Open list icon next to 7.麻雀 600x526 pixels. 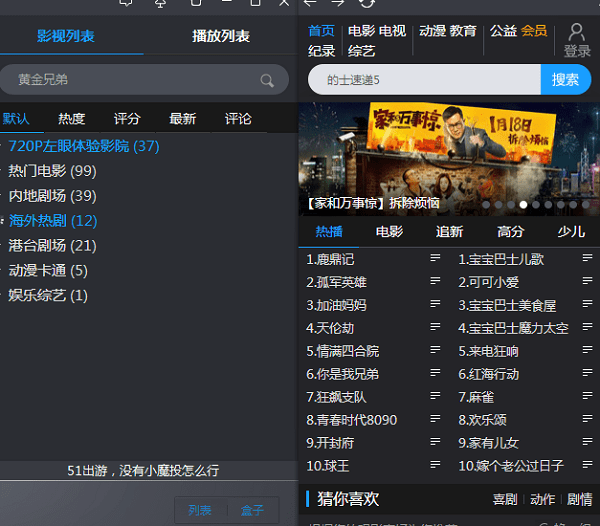point(587,396)
